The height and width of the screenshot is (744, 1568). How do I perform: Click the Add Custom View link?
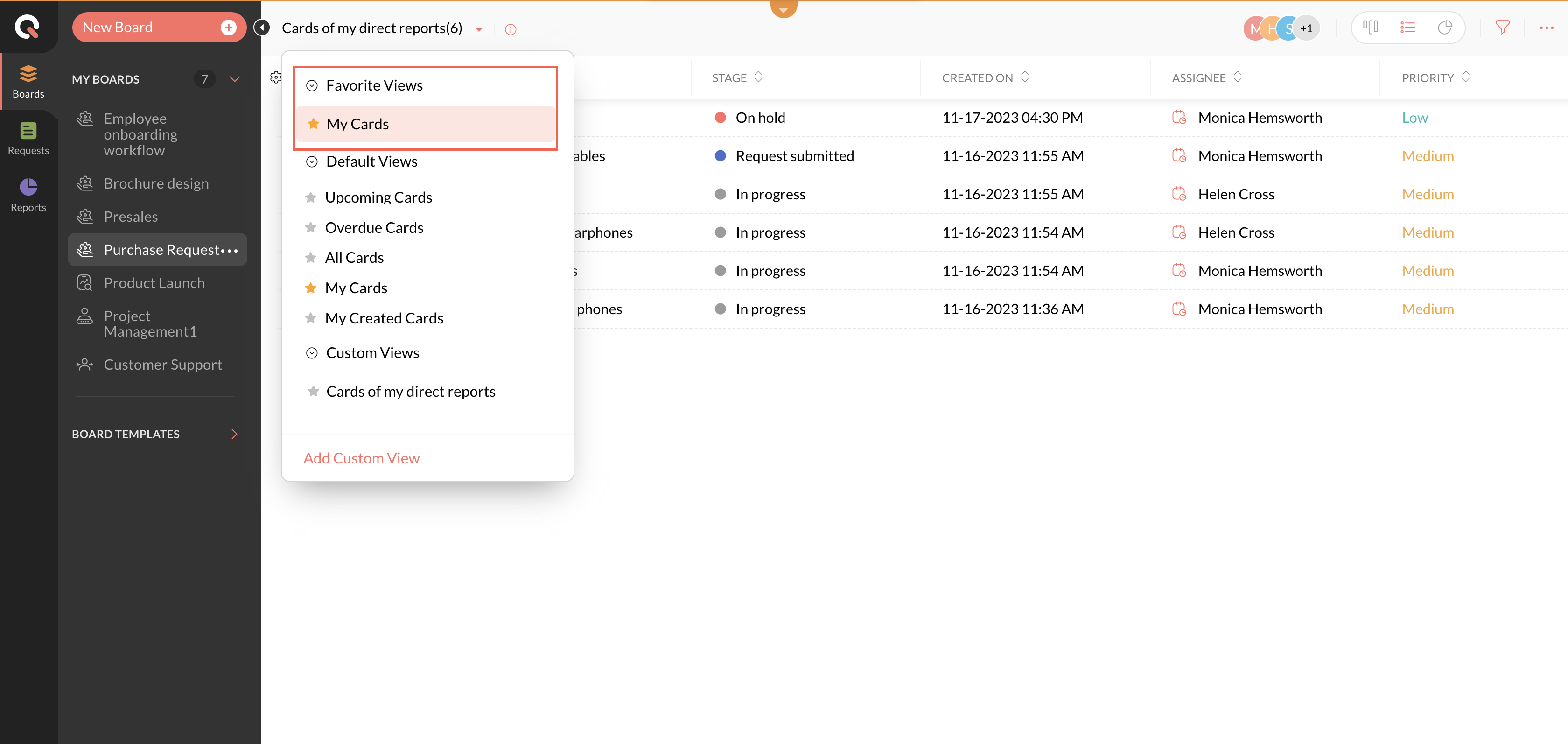tap(362, 458)
